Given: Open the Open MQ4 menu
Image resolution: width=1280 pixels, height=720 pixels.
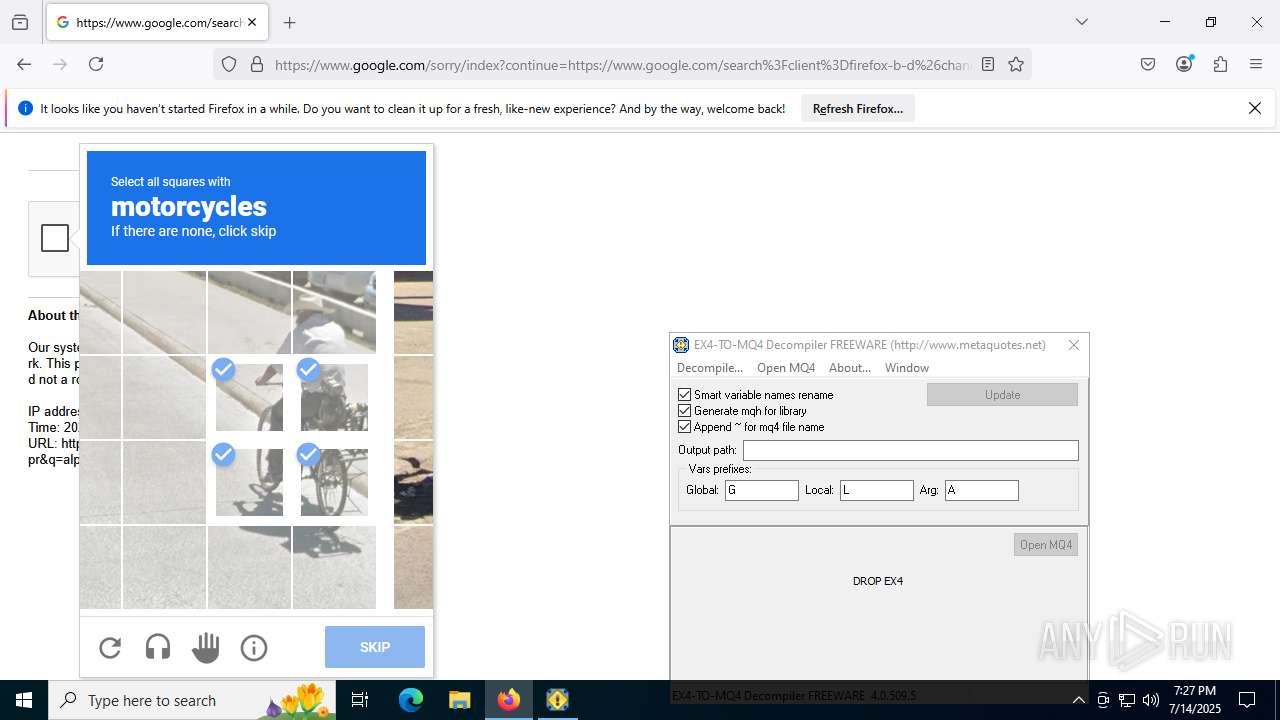Looking at the screenshot, I should (786, 368).
